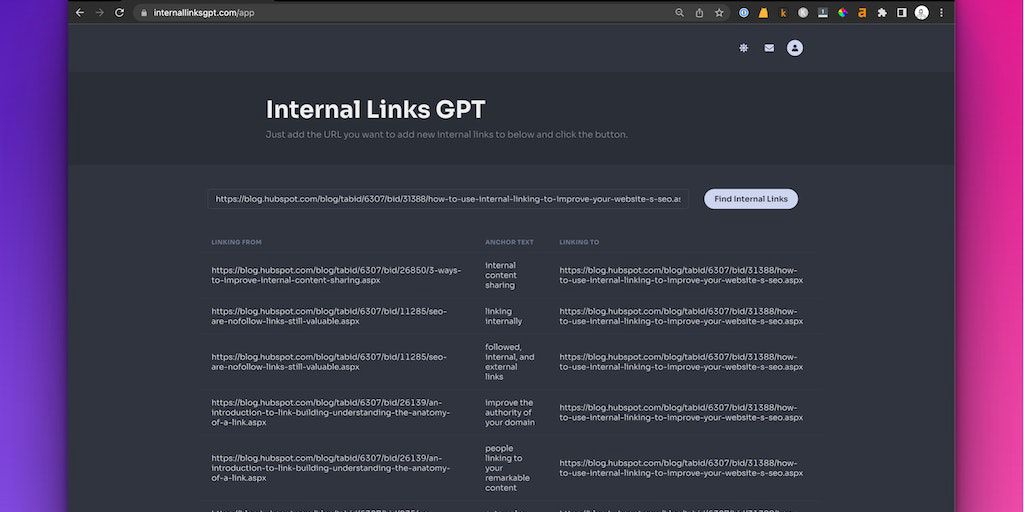This screenshot has height=512, width=1024.
Task: Open Linking To URL in 'improve the authority' row
Action: pyautogui.click(x=681, y=413)
